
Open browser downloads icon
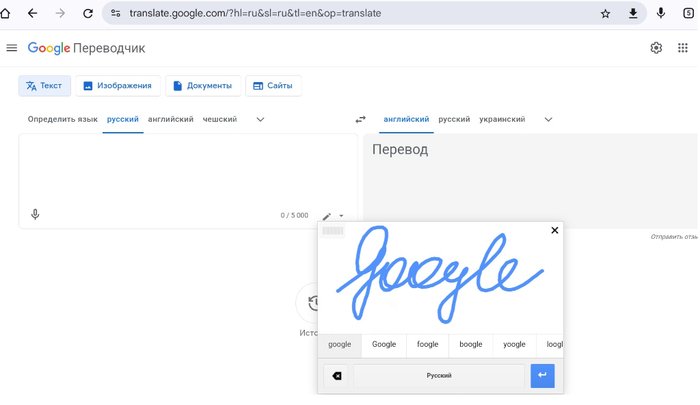633,13
